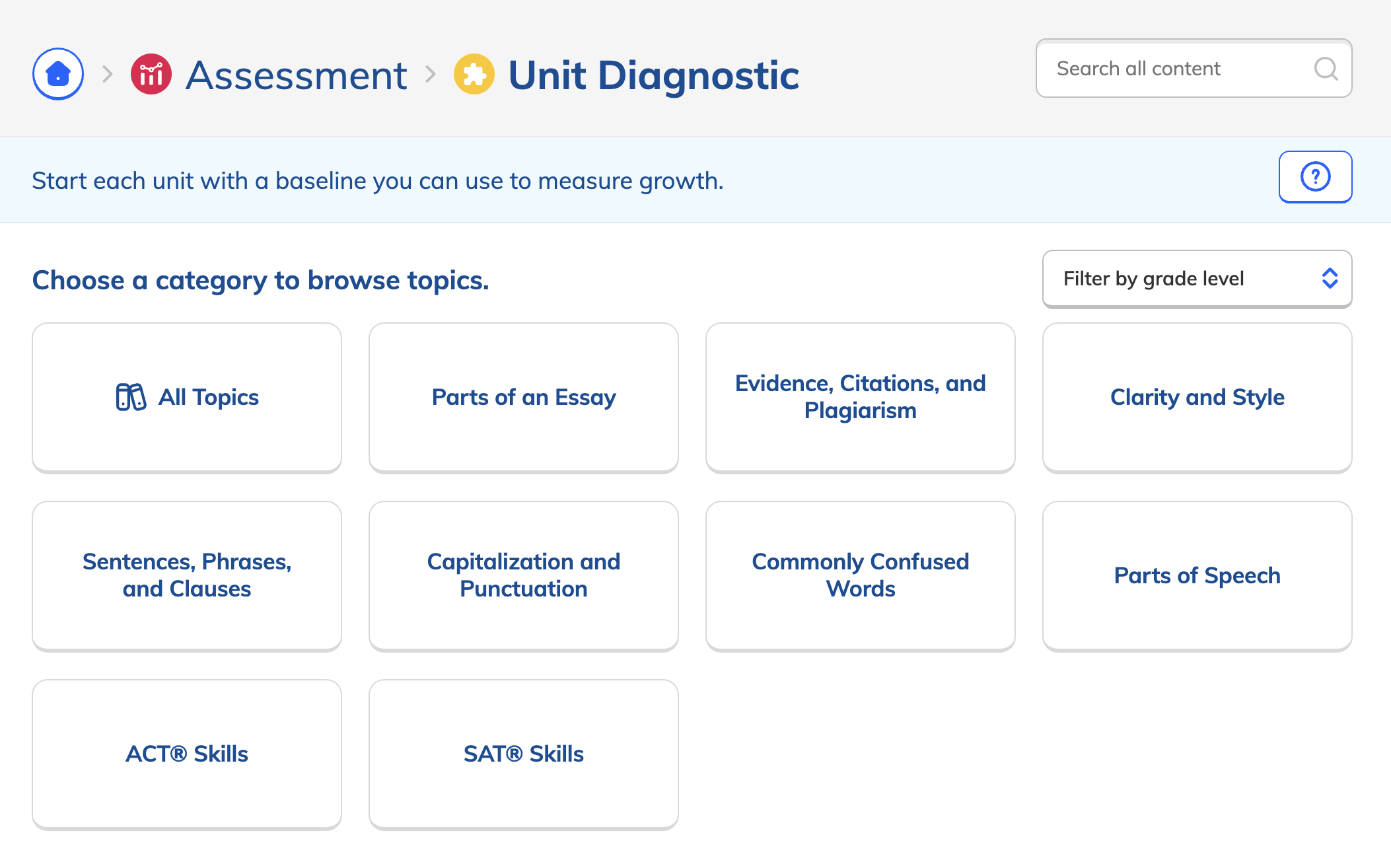The width and height of the screenshot is (1391, 868).
Task: Open the Clarity and Style card
Action: click(x=1197, y=397)
